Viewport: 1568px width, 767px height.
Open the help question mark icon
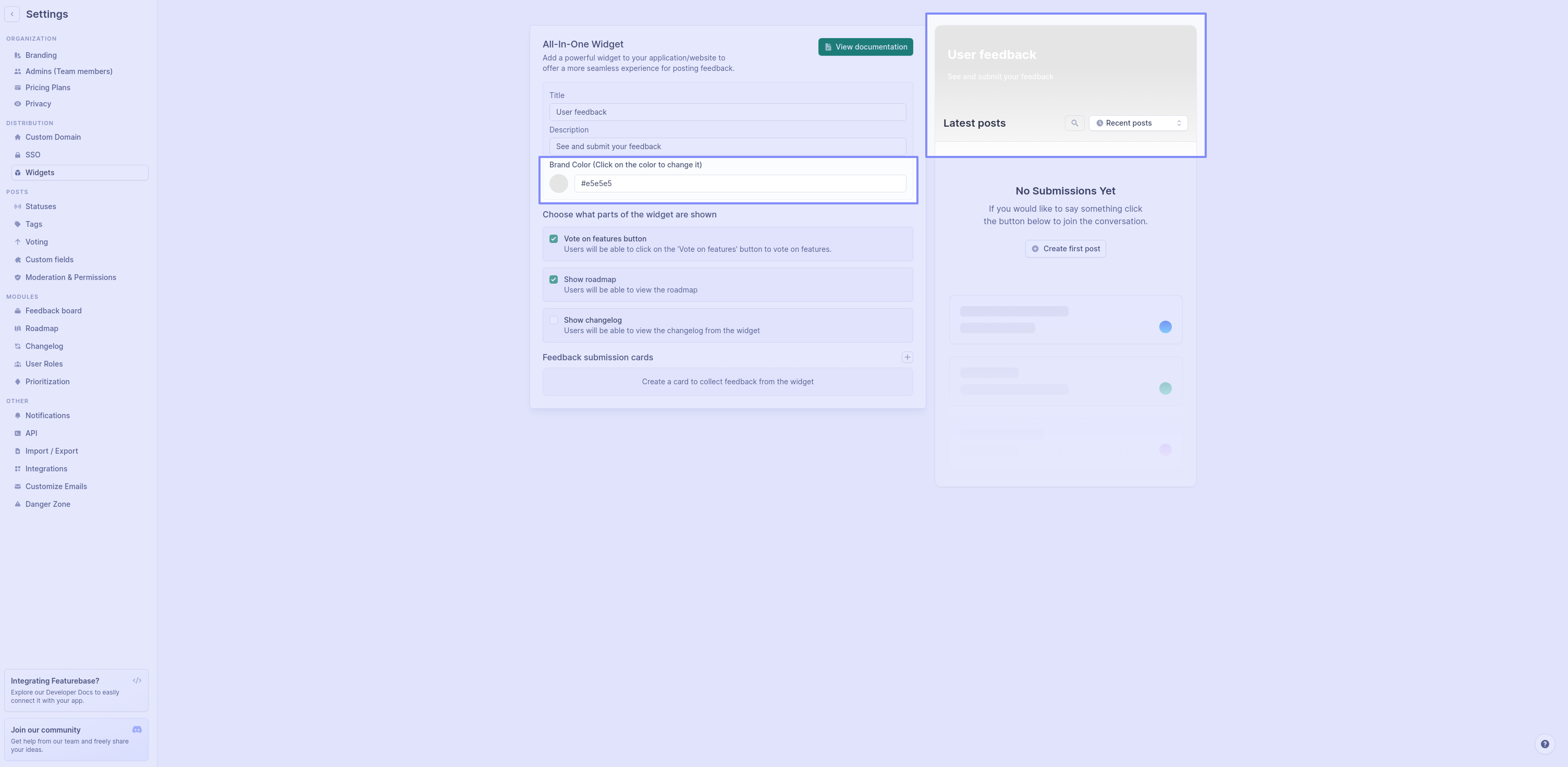click(x=1544, y=744)
